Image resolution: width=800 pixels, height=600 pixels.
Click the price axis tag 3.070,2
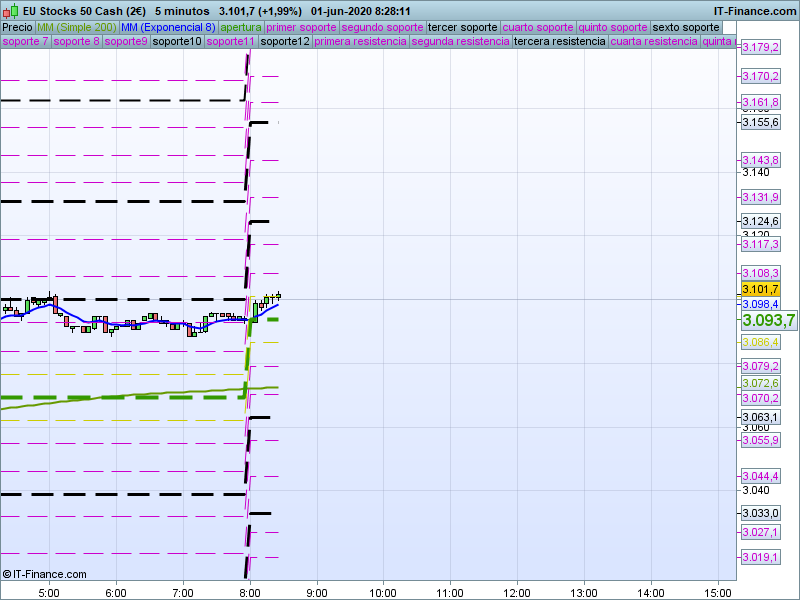pos(760,398)
